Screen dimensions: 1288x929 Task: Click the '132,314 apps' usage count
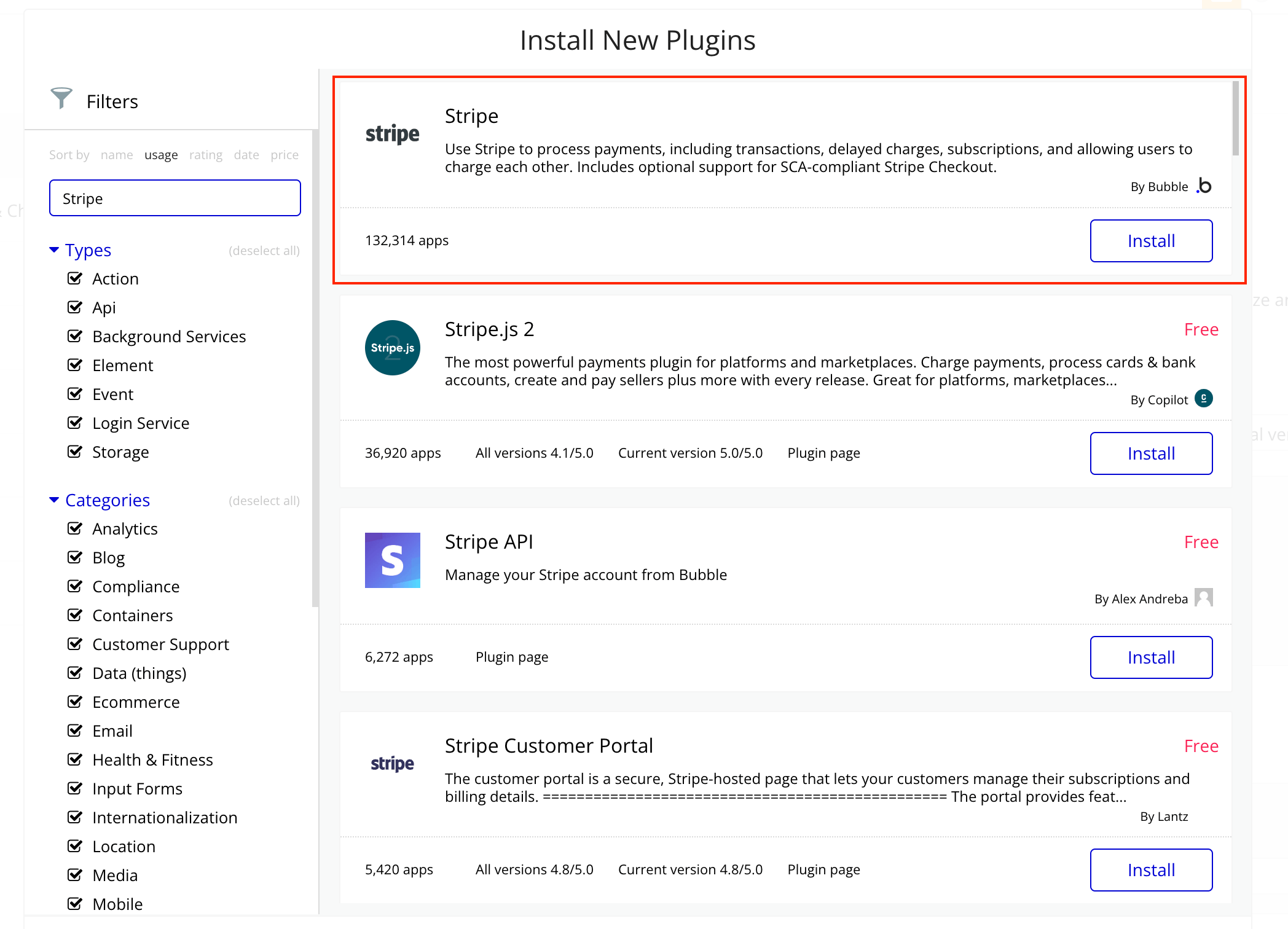tap(407, 241)
